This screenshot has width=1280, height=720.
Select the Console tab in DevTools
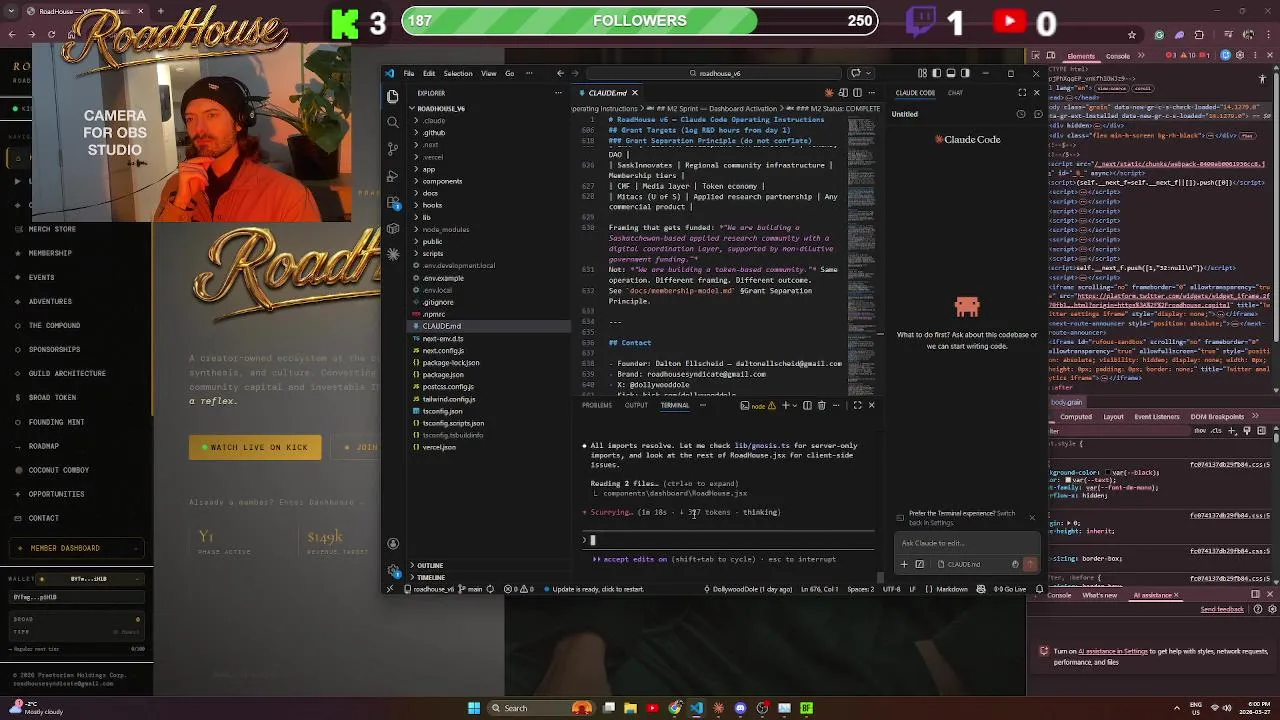pyautogui.click(x=1118, y=57)
